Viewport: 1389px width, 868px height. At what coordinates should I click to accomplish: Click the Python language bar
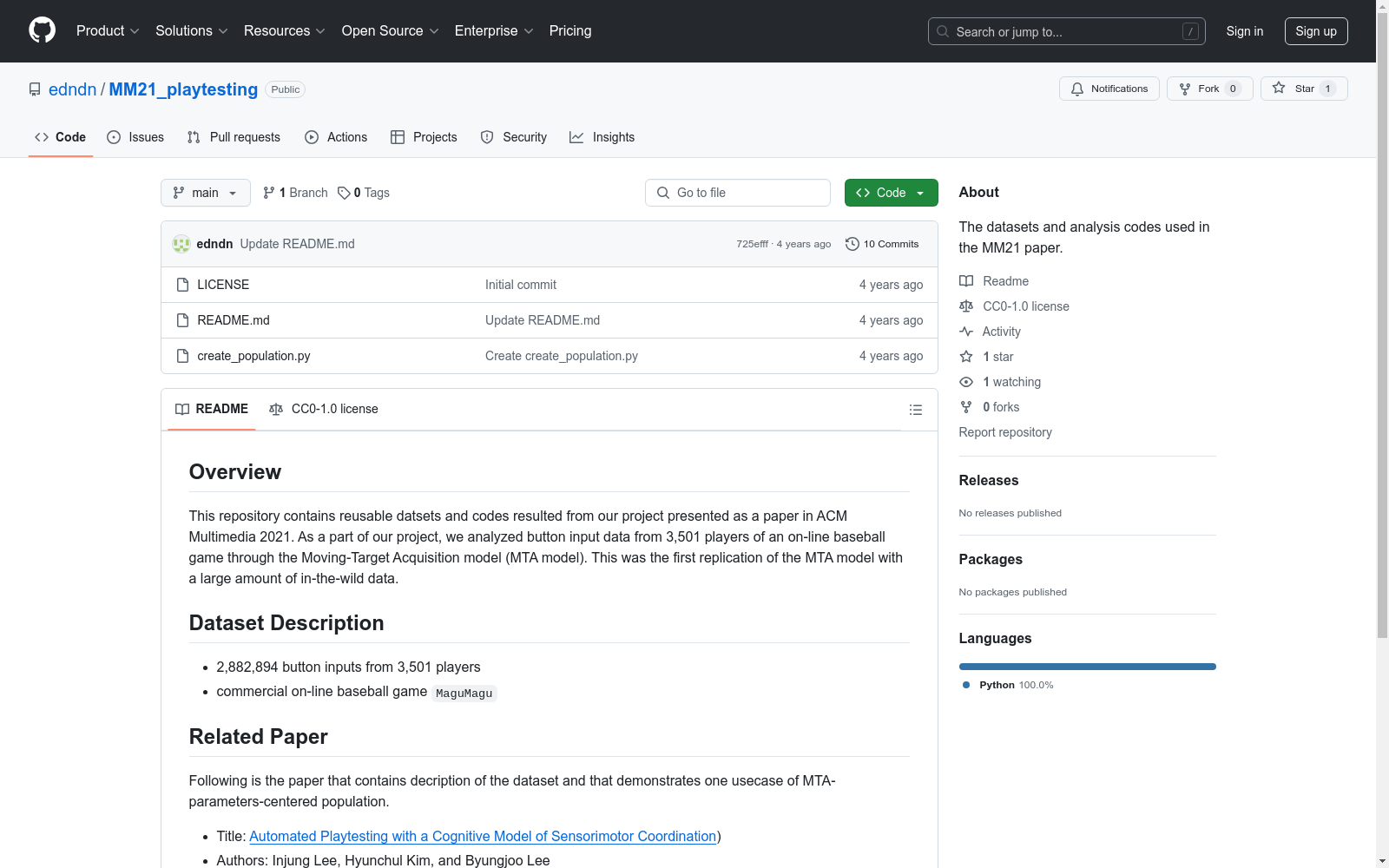coord(1088,667)
